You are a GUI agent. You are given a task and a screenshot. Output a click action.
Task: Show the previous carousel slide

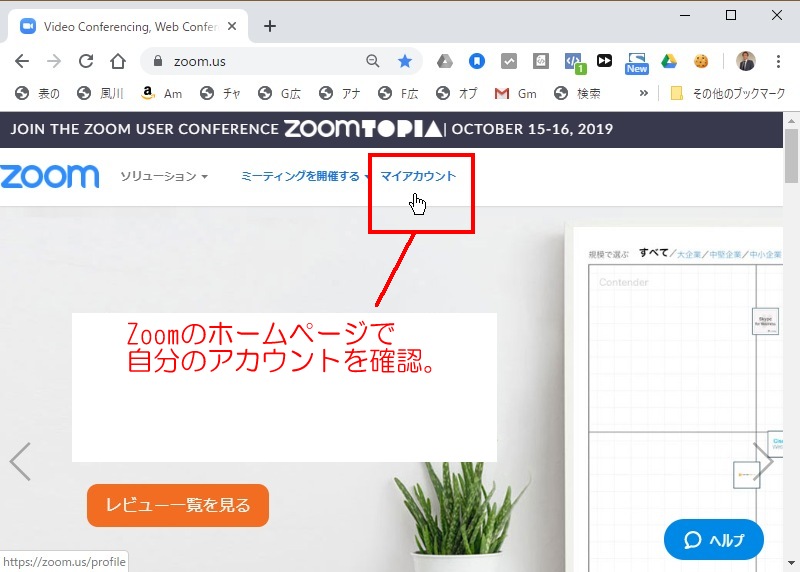point(20,461)
